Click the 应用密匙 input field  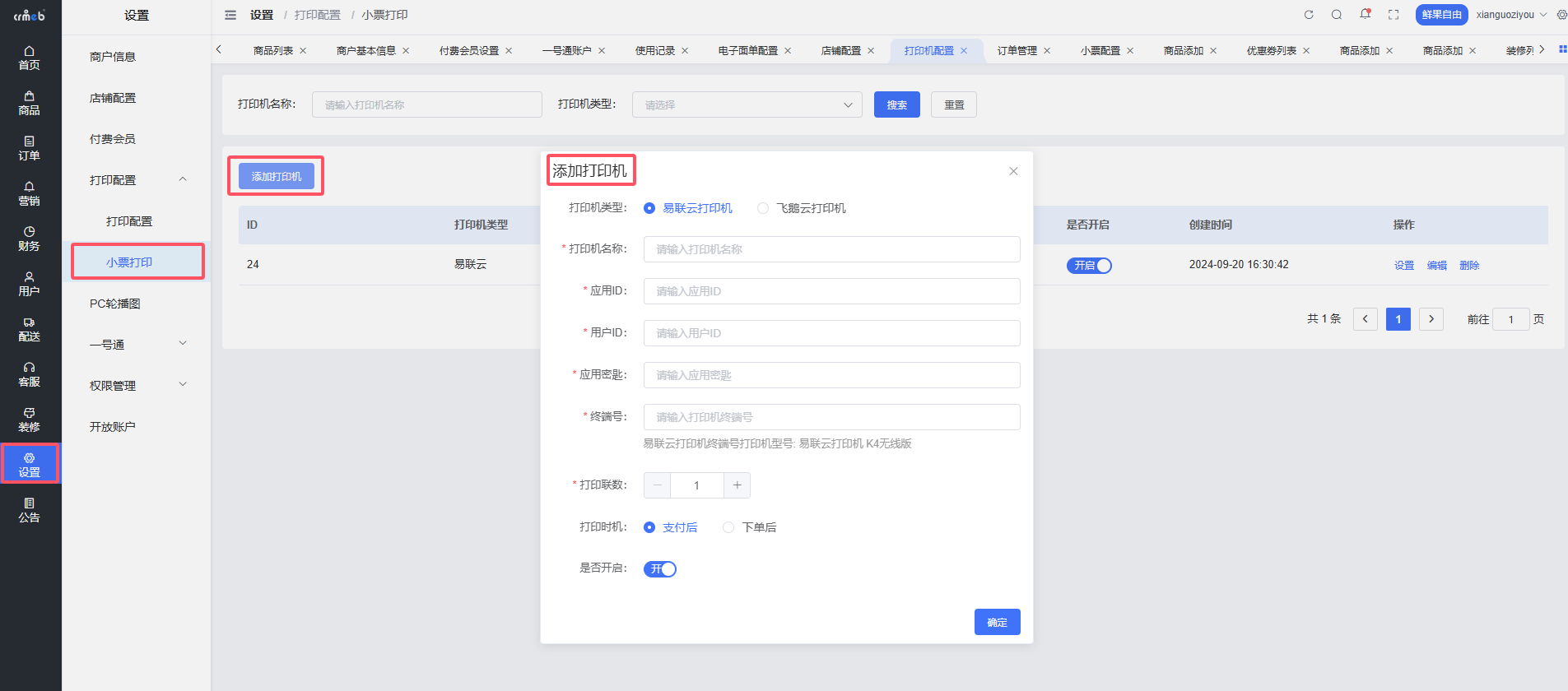coord(831,375)
